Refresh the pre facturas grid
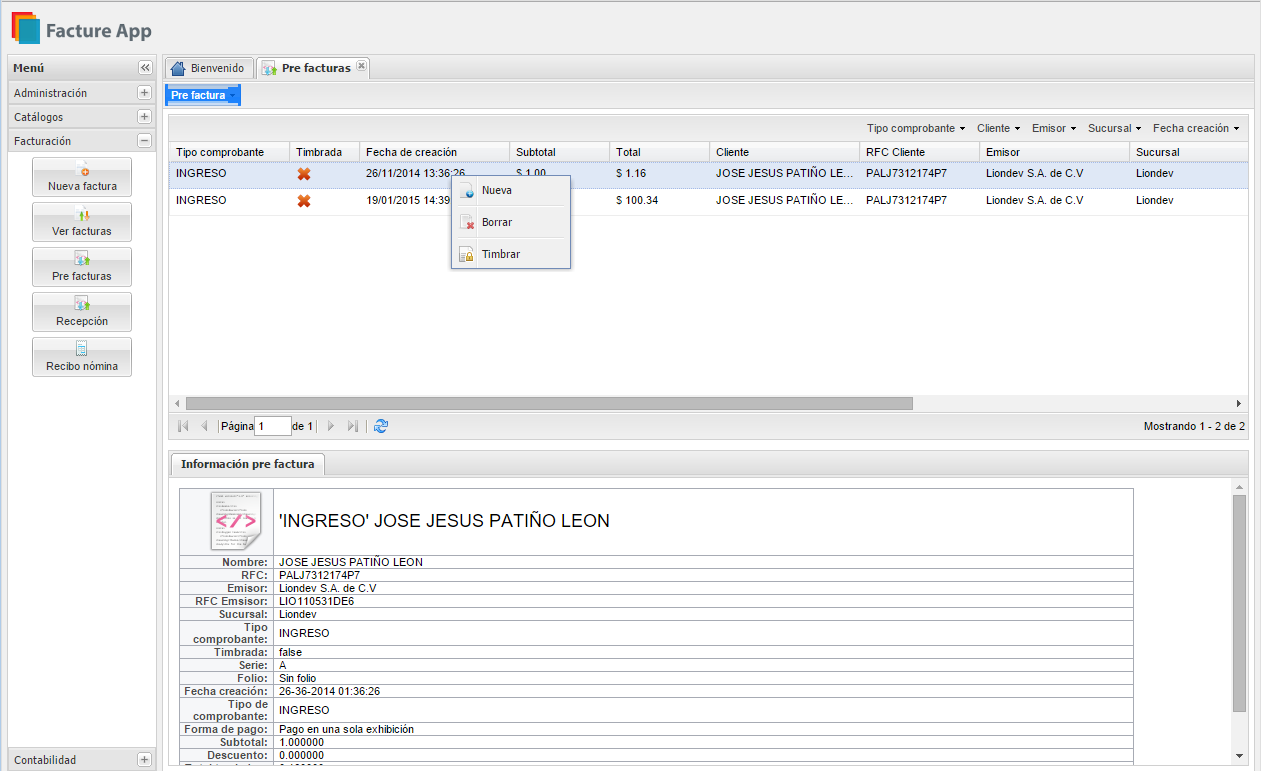1261x771 pixels. 381,426
